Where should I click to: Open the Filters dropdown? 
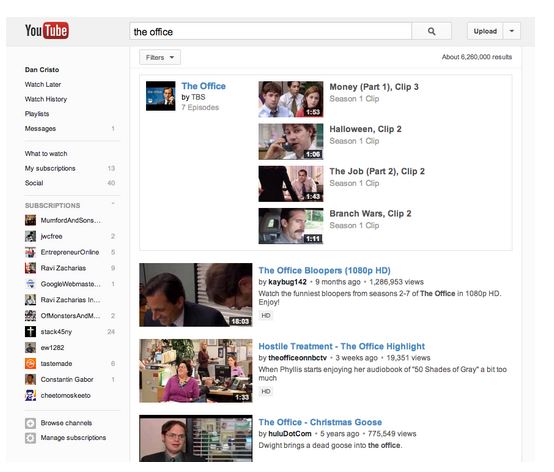coord(160,57)
